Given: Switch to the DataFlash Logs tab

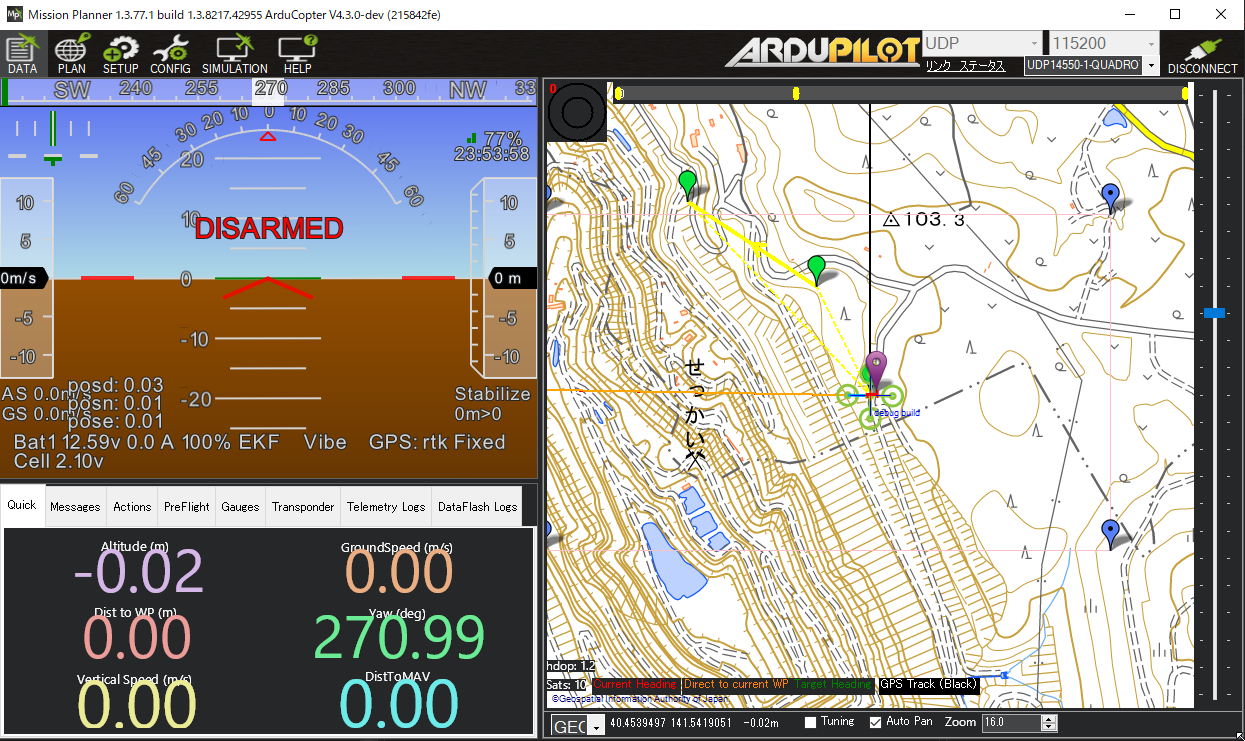Looking at the screenshot, I should [477, 507].
